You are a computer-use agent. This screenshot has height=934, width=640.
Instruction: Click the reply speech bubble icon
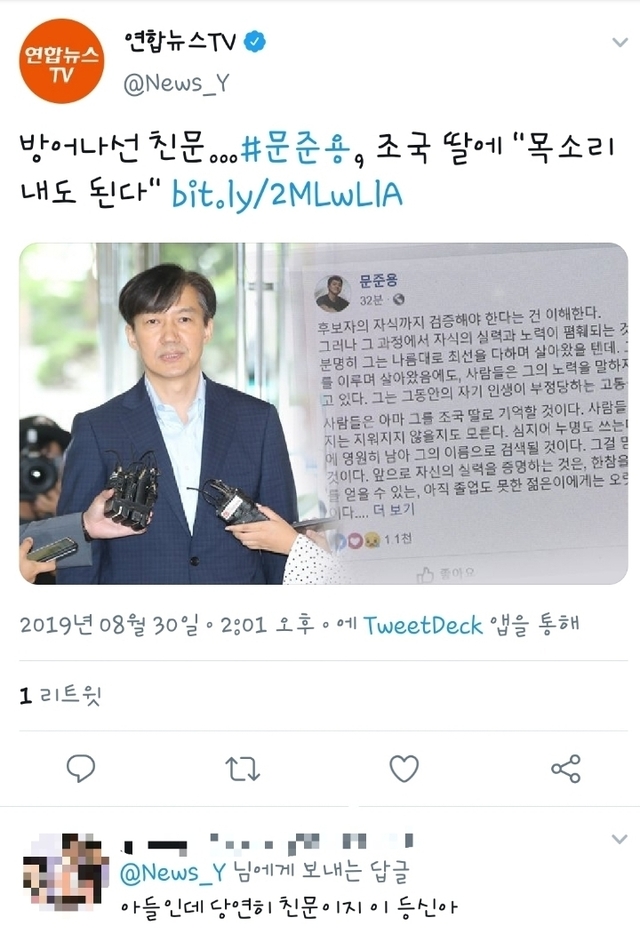point(80,768)
